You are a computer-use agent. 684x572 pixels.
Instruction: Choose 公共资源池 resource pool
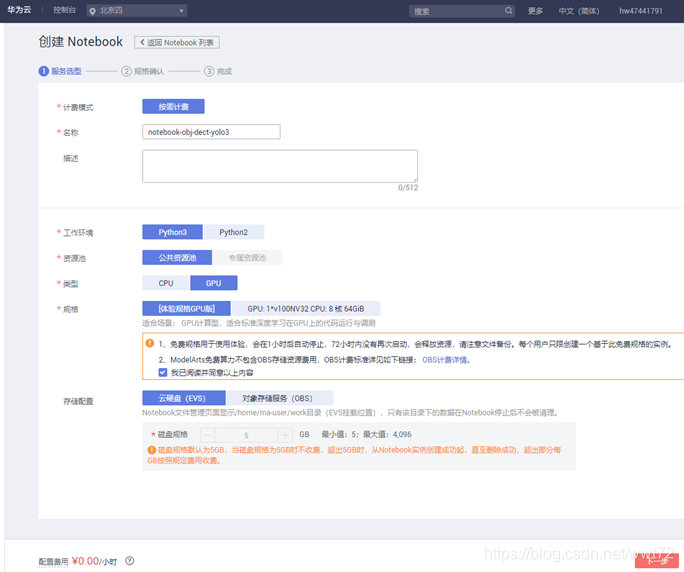point(177,257)
